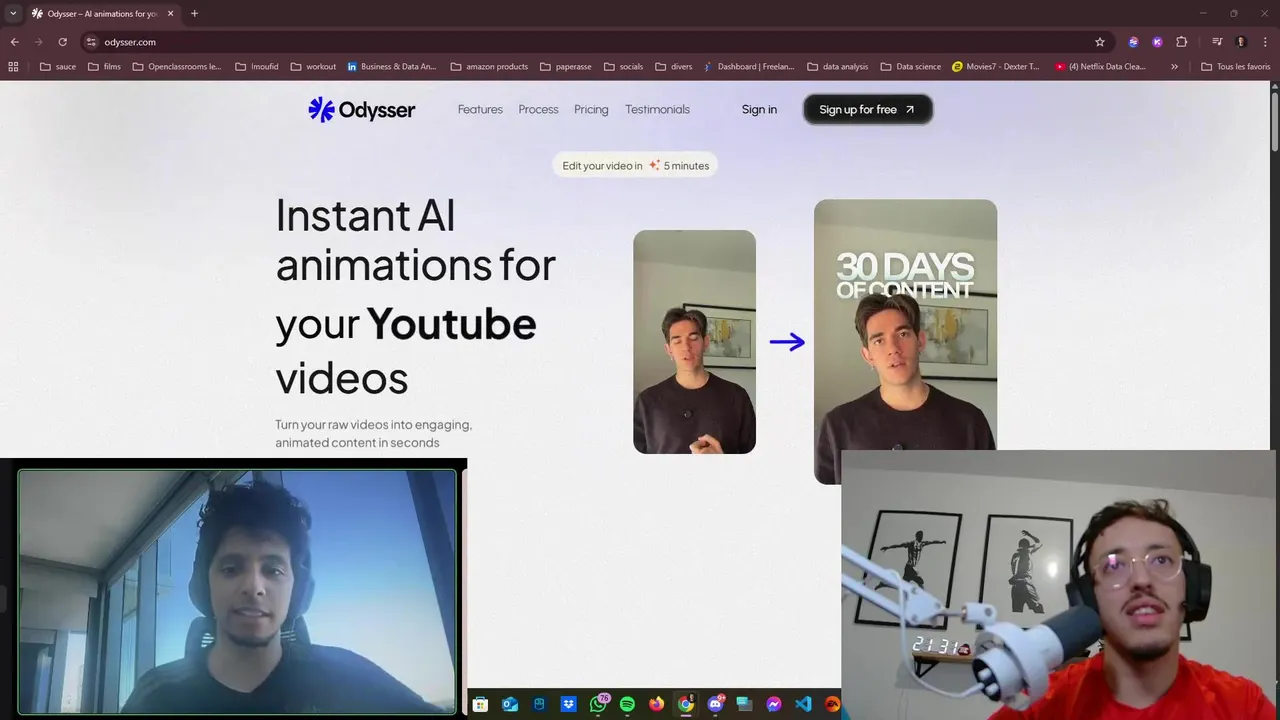Open the socials bookmark folder

point(623,67)
